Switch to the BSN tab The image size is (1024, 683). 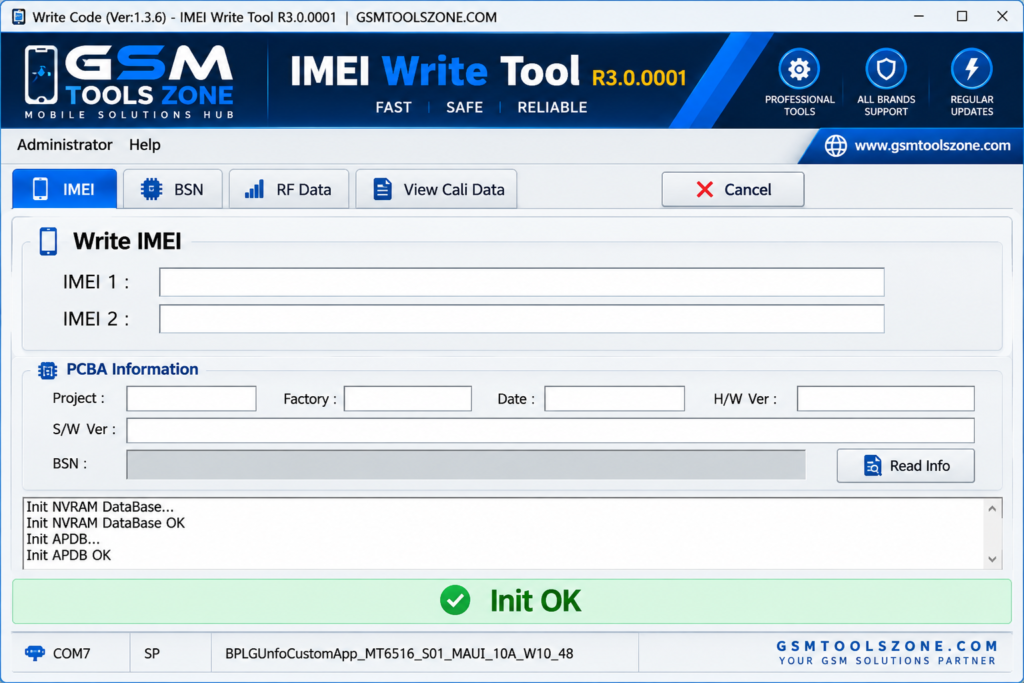click(172, 189)
